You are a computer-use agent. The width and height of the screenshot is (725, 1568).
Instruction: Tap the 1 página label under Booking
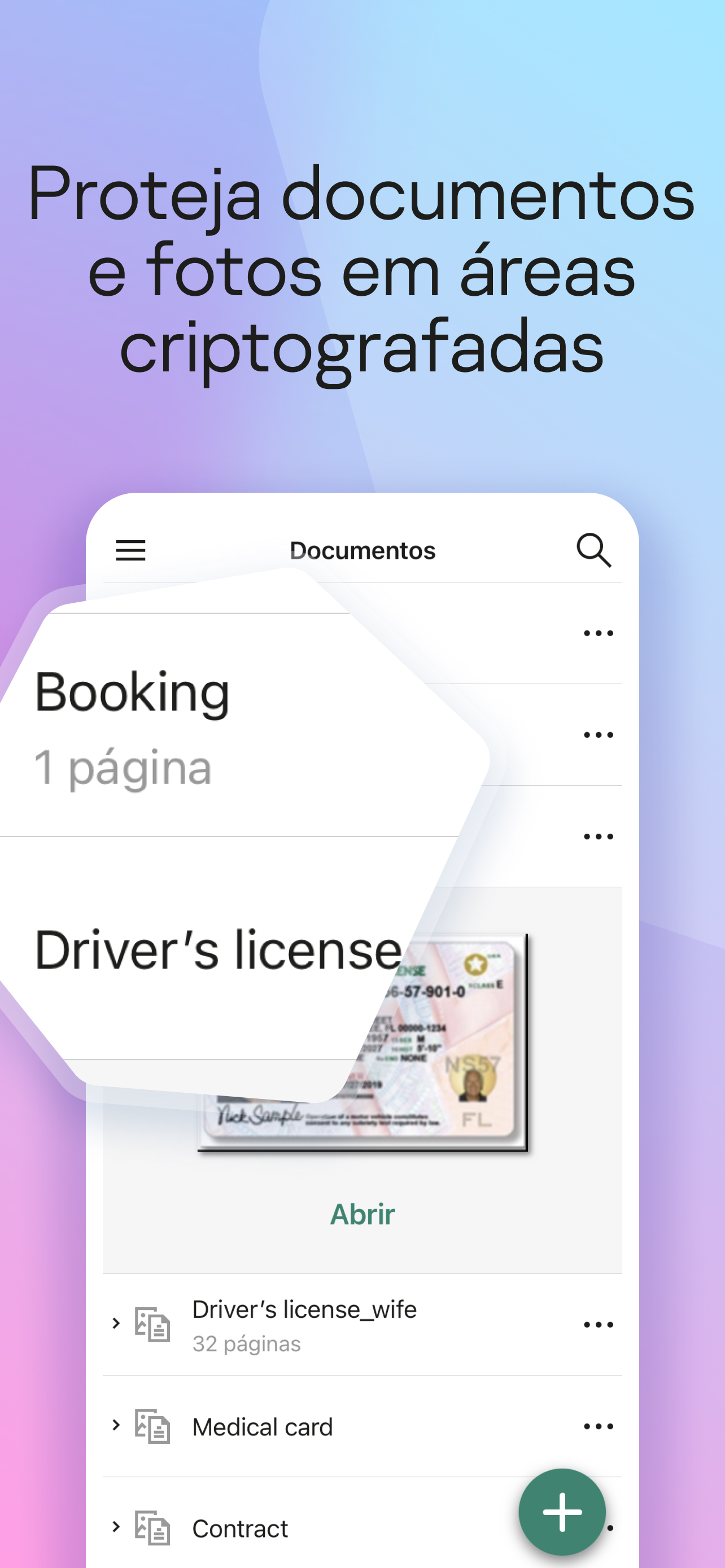point(123,769)
